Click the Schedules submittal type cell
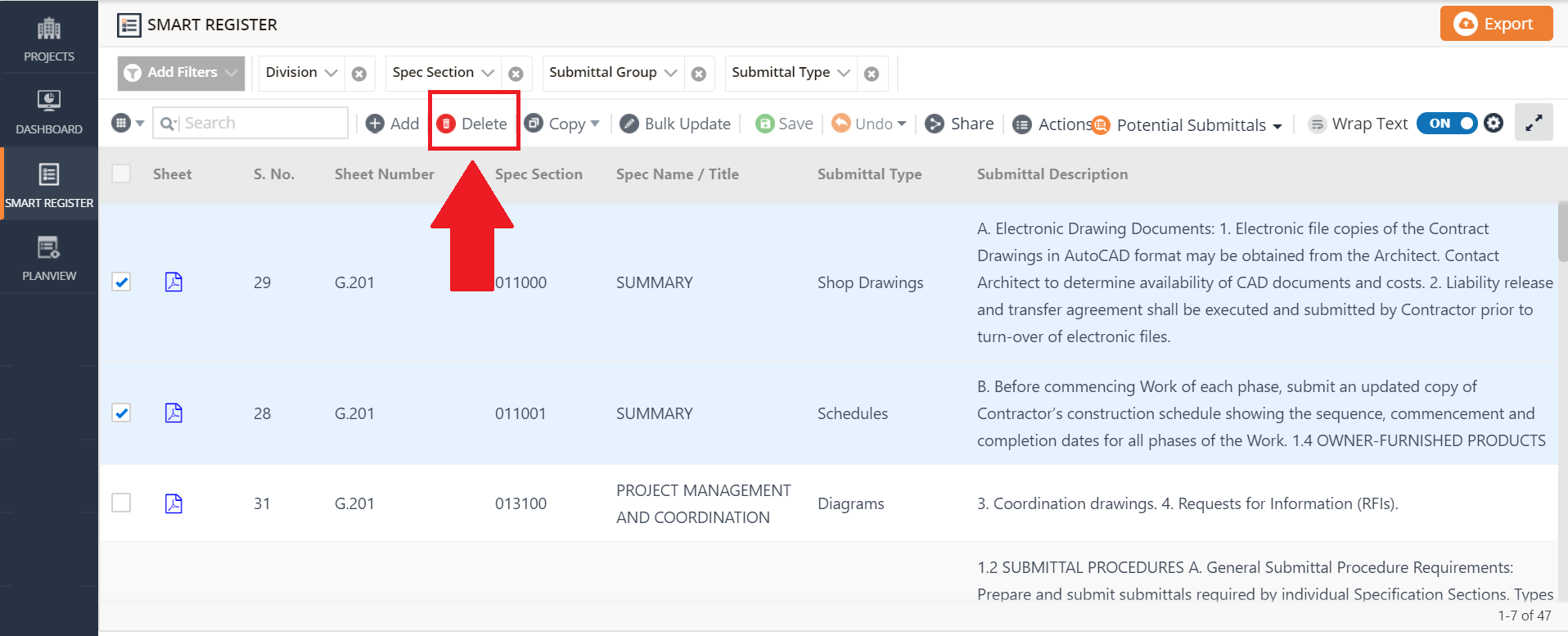1568x636 pixels. pos(853,413)
